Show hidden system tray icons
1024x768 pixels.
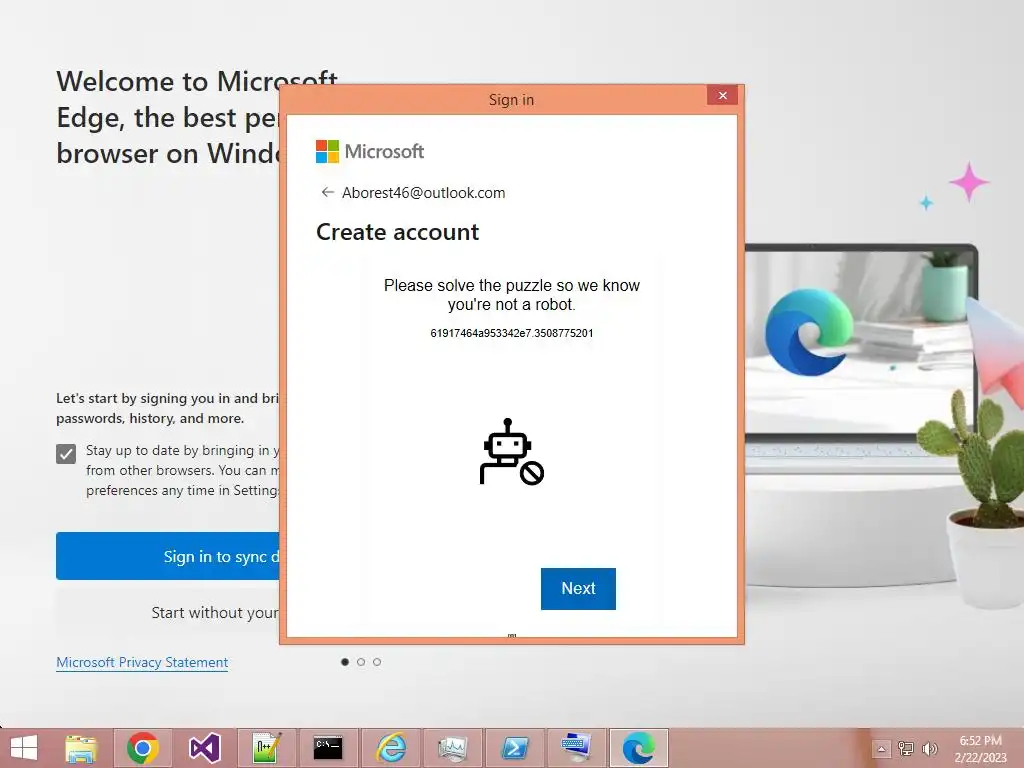(881, 749)
